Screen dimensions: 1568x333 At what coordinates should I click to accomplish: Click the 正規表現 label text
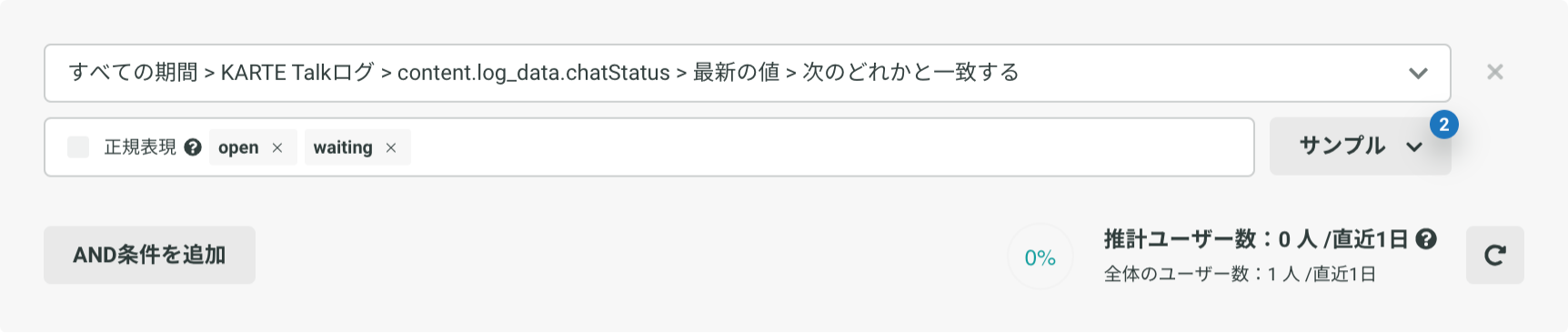(140, 147)
